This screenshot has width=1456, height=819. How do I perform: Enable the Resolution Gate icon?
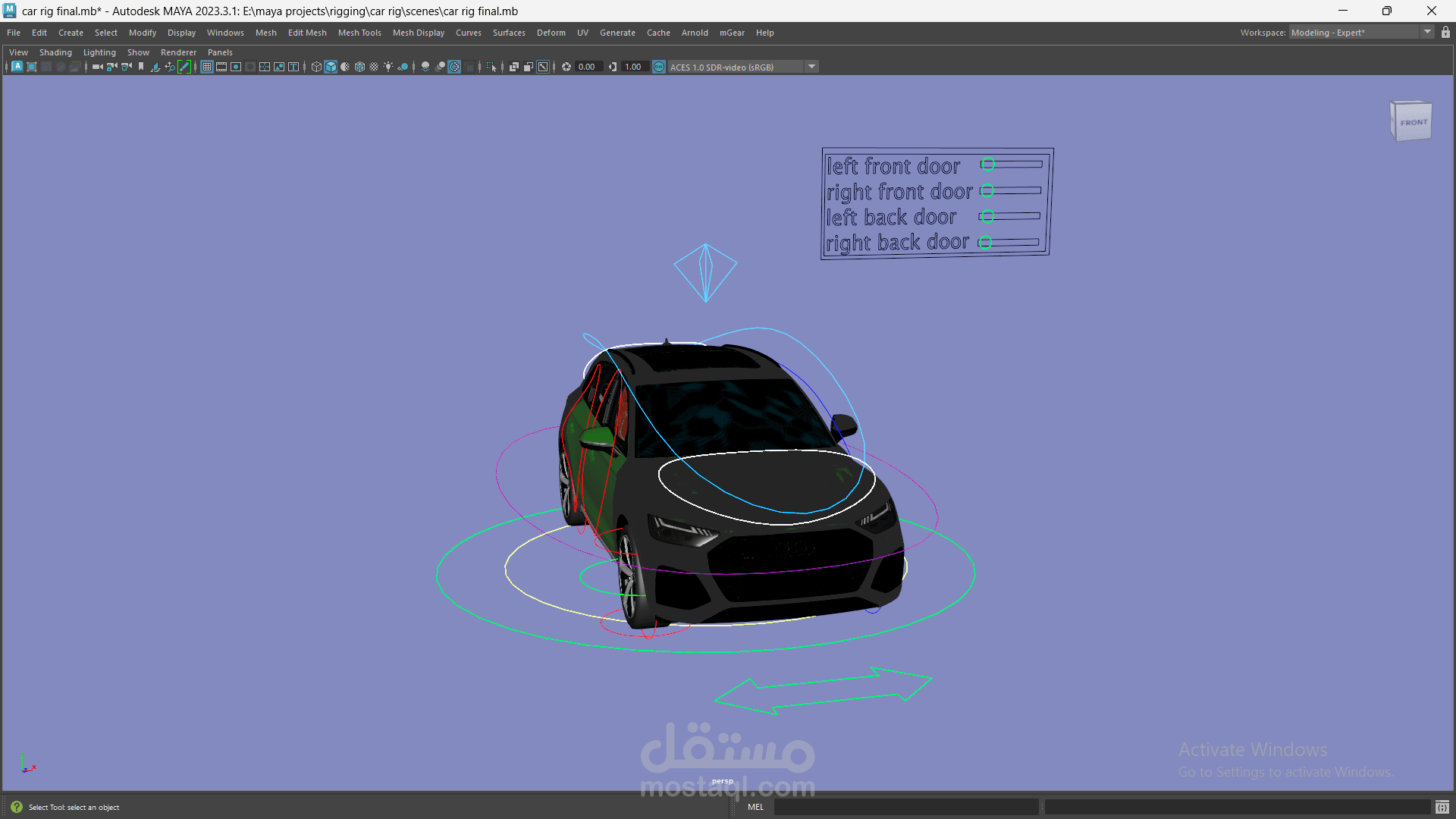coord(236,67)
